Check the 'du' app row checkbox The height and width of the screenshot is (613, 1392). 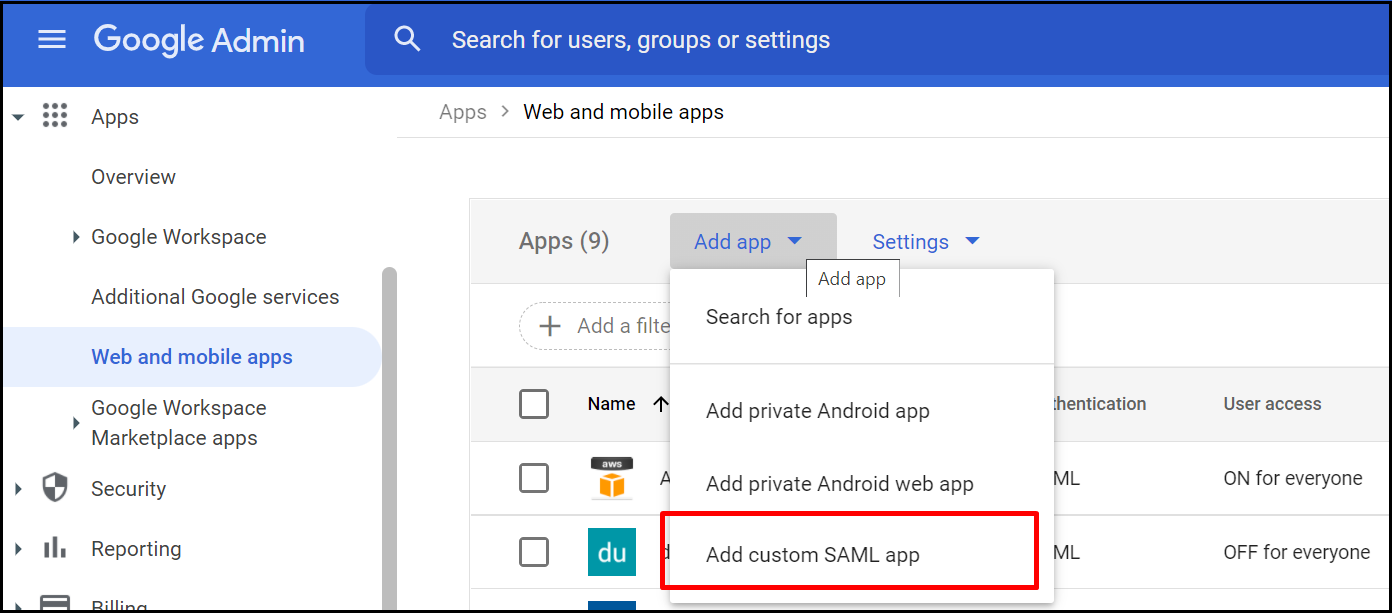(x=534, y=552)
